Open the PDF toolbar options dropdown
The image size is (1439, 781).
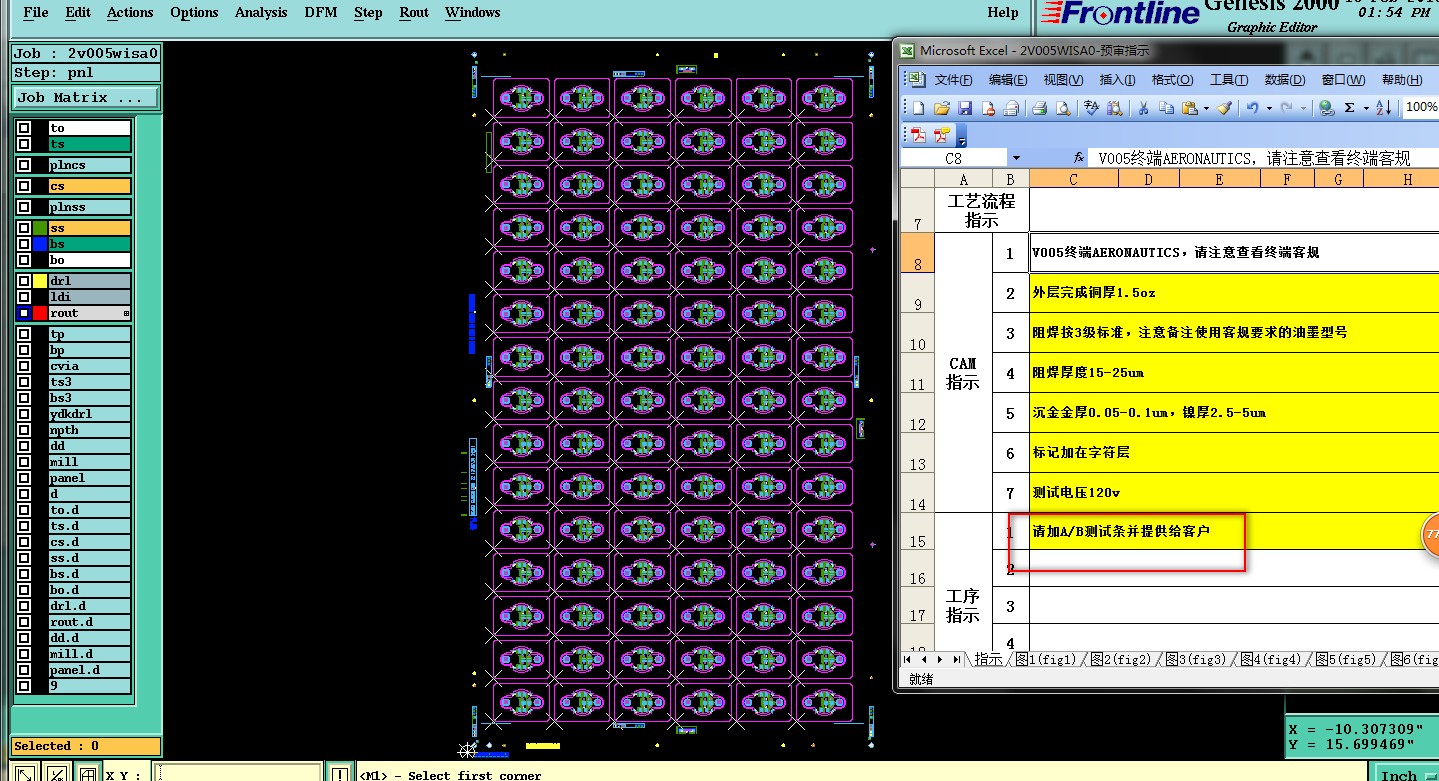click(x=962, y=137)
